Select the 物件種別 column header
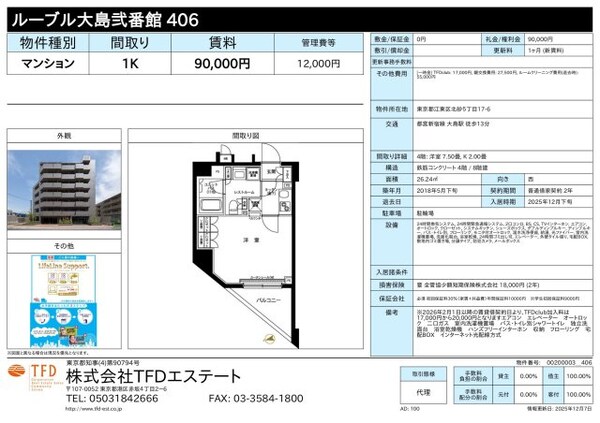 48,43
